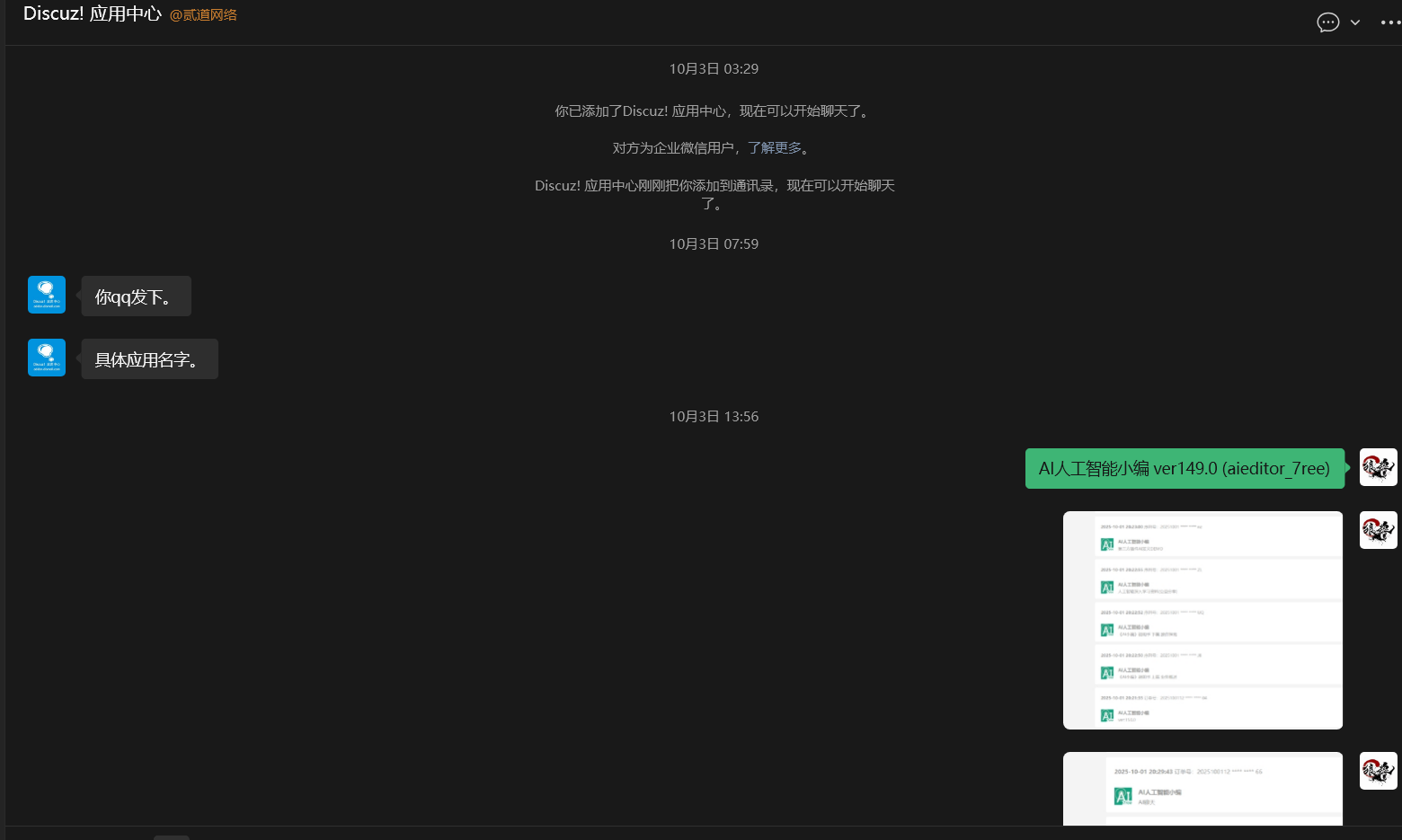Screen dimensions: 1402x840
Task: Click your avatar beside the bottom cut-off image
Action: coord(1378,771)
